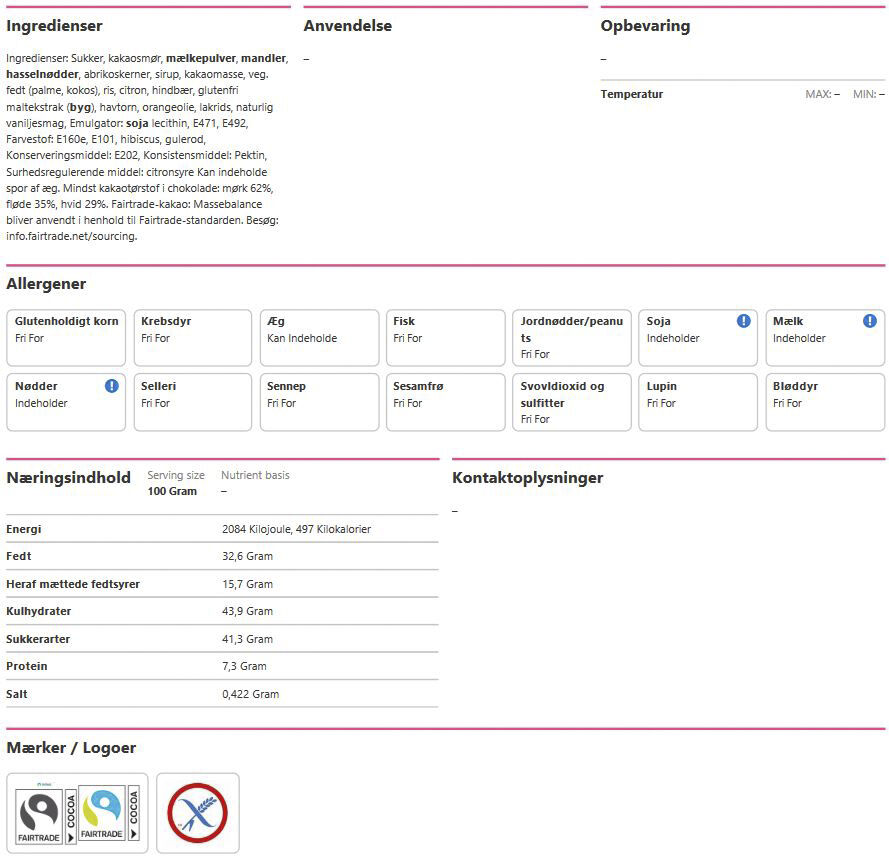Click the info.fairtrade.net/sourcing text

pos(71,236)
